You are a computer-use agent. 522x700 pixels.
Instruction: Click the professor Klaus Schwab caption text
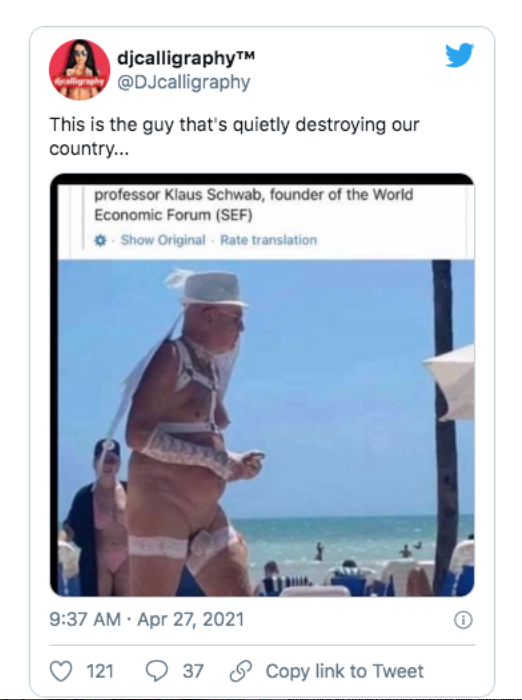253,205
